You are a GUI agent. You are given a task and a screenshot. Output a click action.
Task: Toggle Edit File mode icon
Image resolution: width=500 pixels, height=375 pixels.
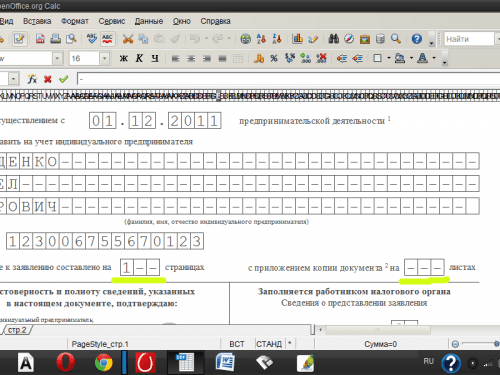coord(19,39)
